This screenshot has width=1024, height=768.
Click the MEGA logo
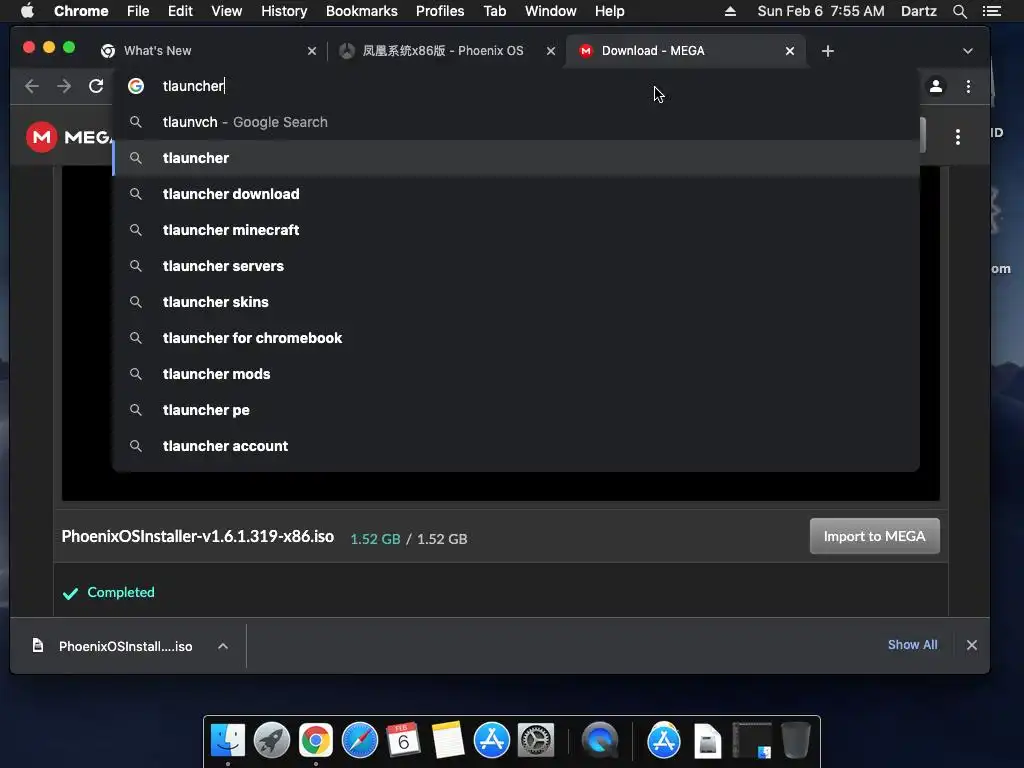pos(69,137)
